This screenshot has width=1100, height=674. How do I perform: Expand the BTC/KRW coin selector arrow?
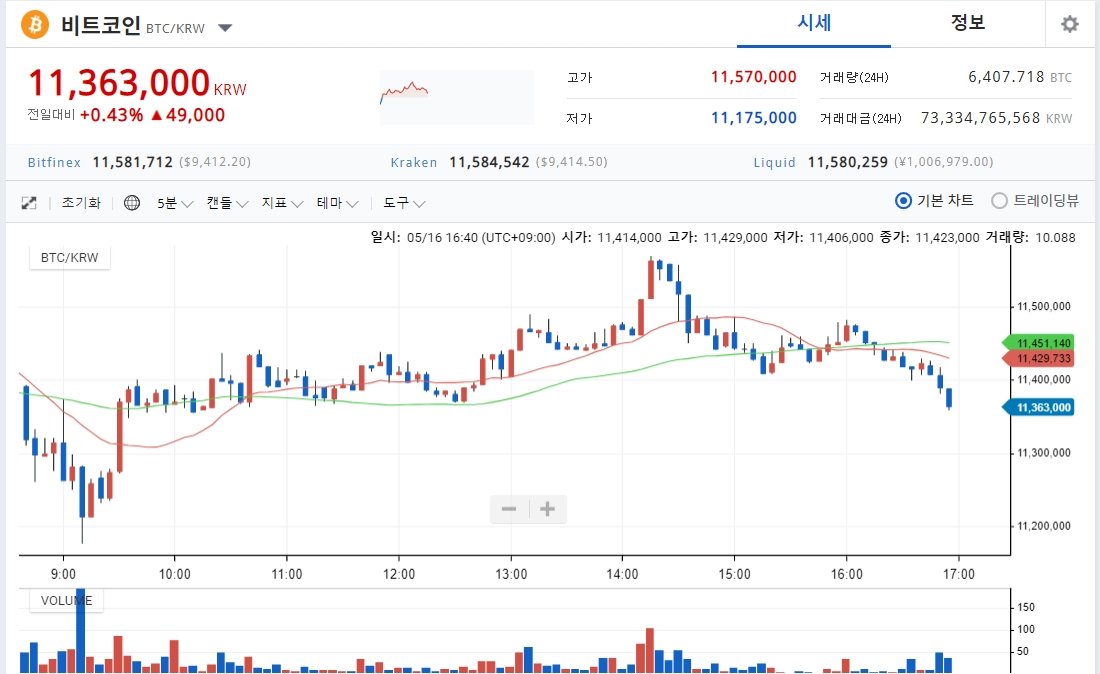(225, 28)
